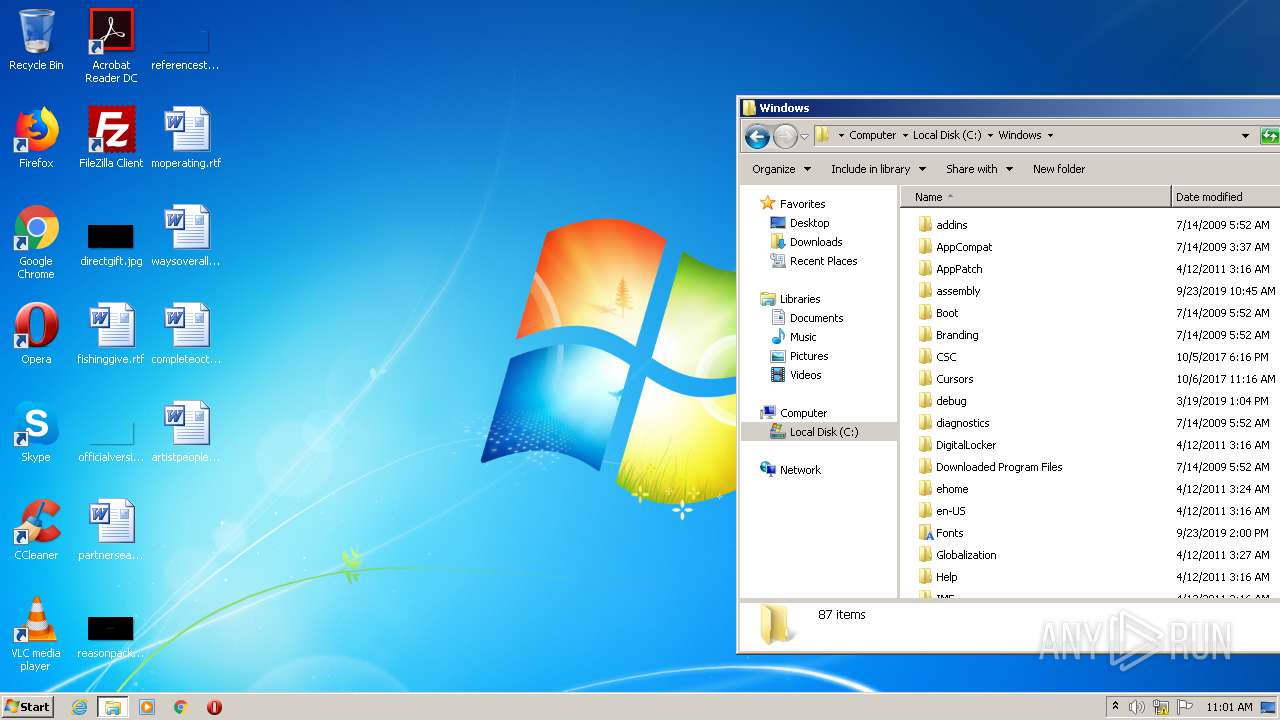Viewport: 1280px width, 720px height.
Task: Click New folder toolbar button
Action: click(1058, 169)
